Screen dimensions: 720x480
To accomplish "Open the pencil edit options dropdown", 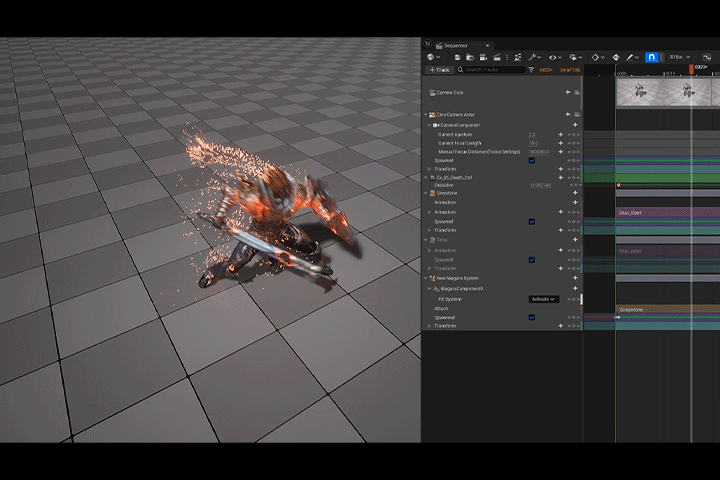I will point(632,57).
